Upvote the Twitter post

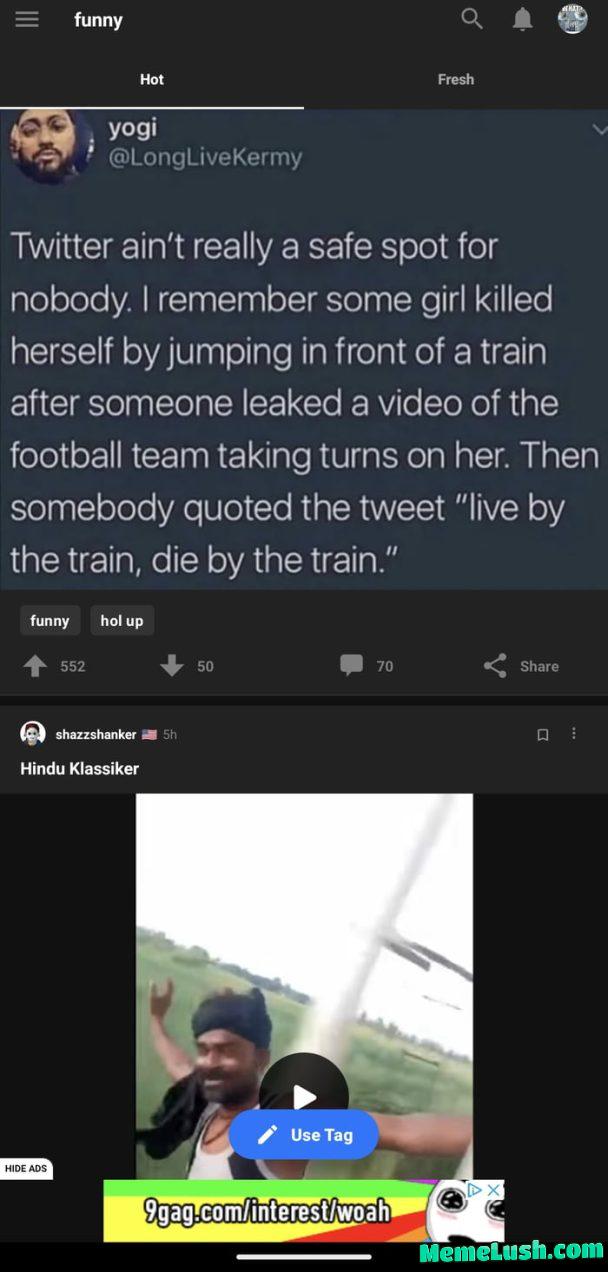[x=36, y=666]
